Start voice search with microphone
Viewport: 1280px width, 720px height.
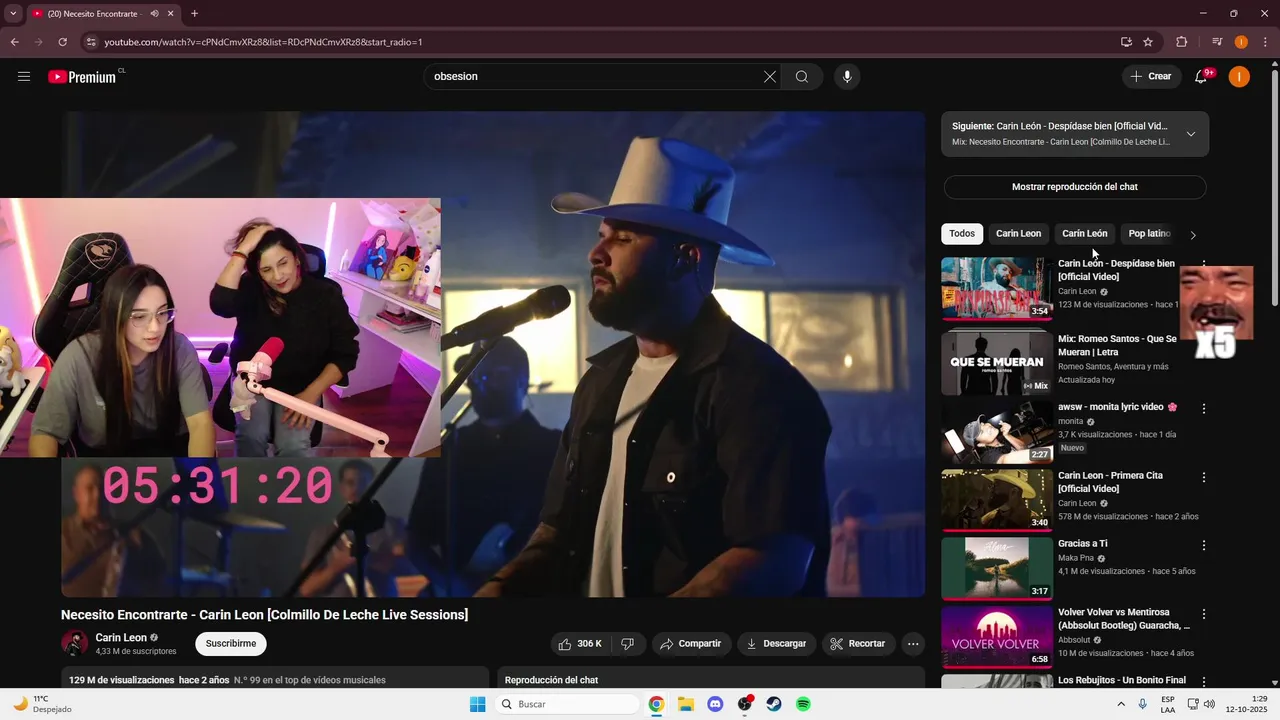[847, 77]
